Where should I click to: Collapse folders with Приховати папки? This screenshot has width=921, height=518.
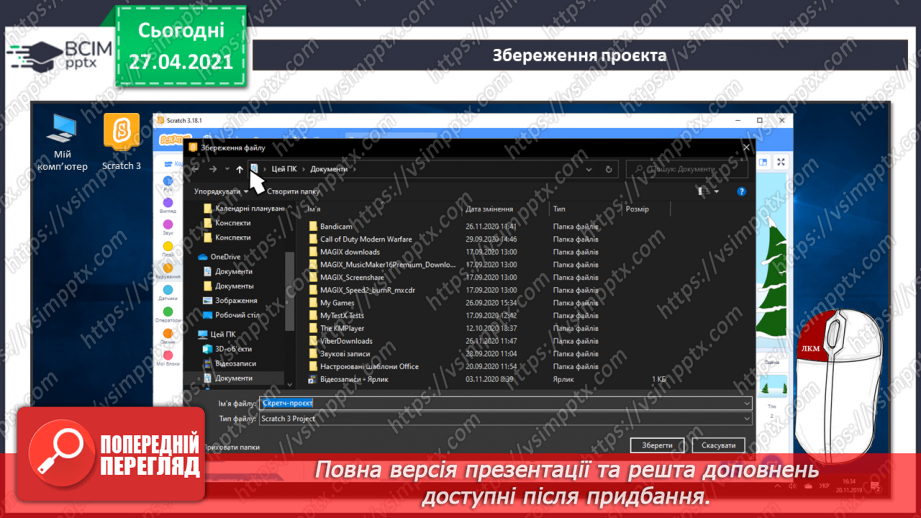(232, 448)
